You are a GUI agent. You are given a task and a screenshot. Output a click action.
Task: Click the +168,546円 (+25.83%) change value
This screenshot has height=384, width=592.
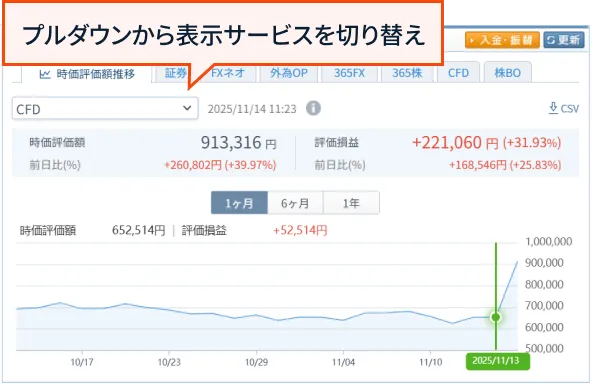pos(505,165)
